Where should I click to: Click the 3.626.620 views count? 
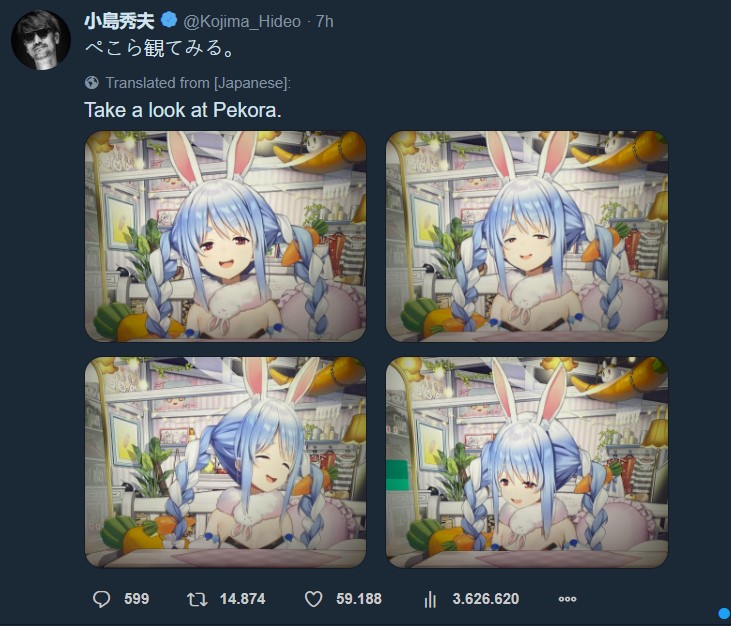click(x=485, y=599)
